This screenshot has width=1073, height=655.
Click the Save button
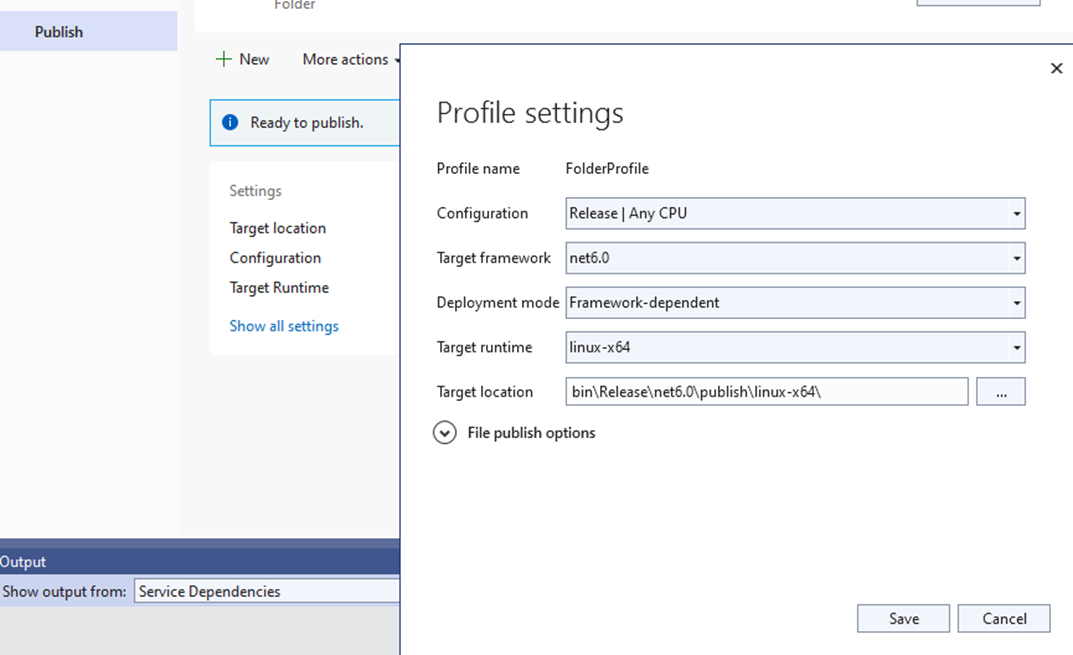(x=903, y=619)
